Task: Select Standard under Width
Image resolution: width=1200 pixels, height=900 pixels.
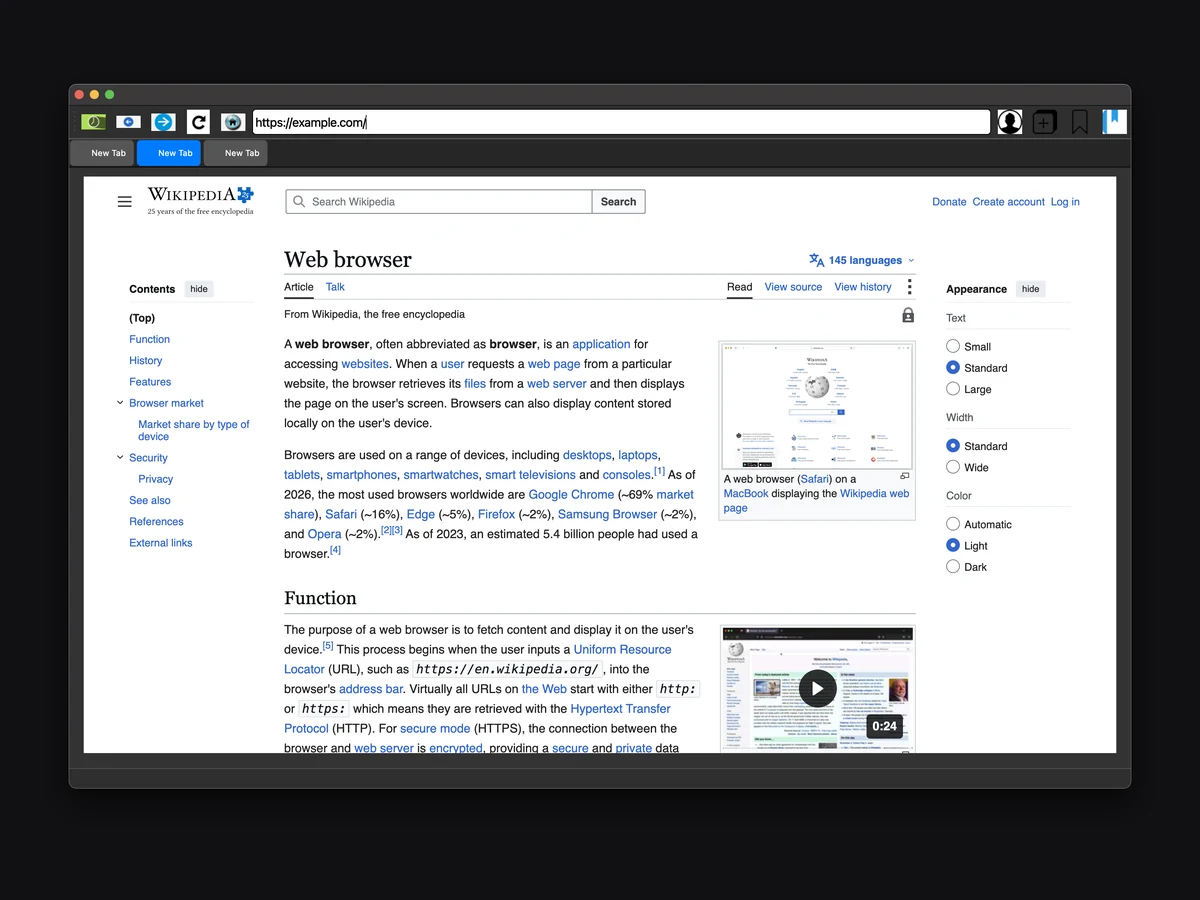Action: coord(953,446)
